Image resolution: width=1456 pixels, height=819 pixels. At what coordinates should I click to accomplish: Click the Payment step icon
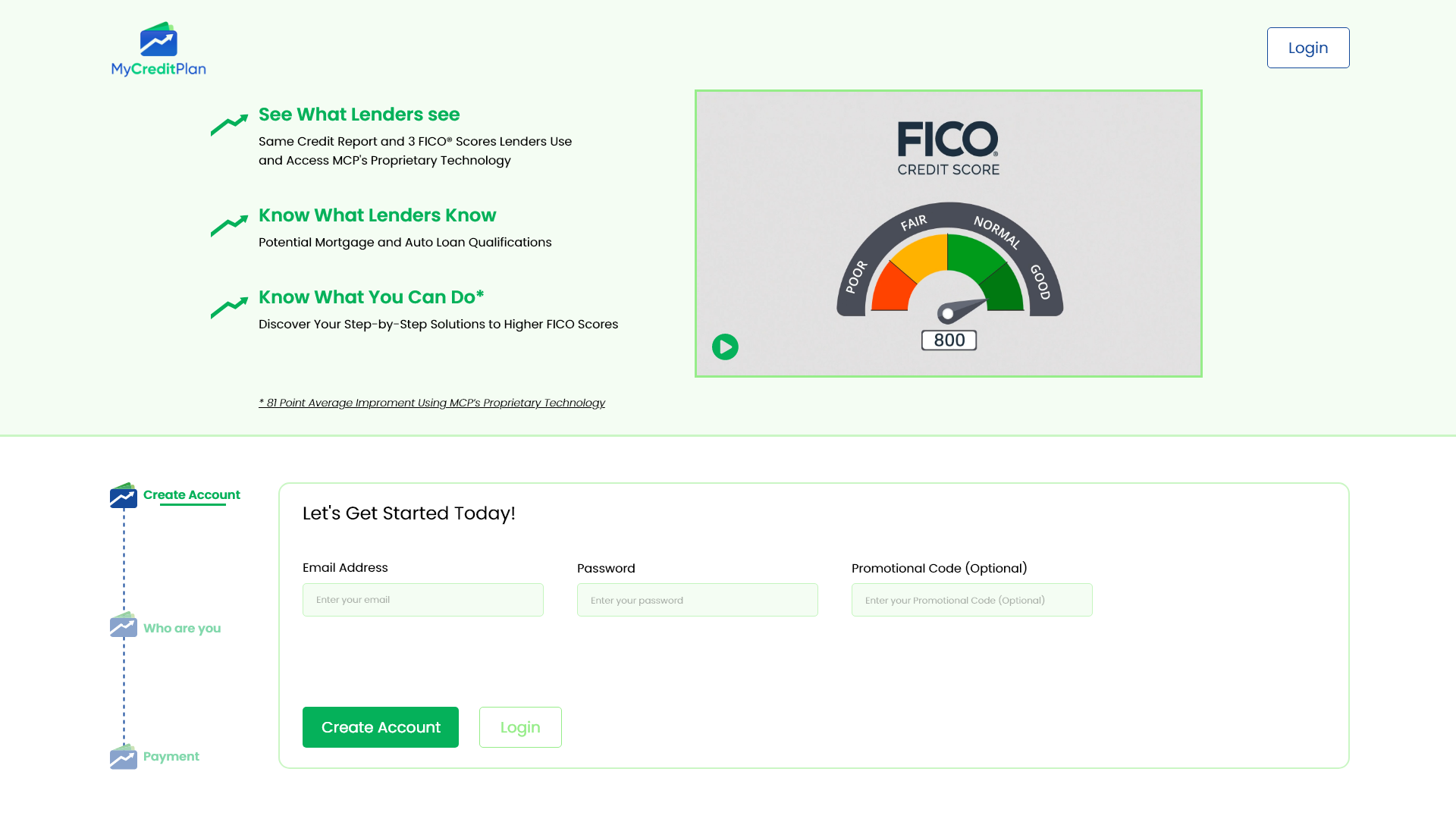coord(123,757)
